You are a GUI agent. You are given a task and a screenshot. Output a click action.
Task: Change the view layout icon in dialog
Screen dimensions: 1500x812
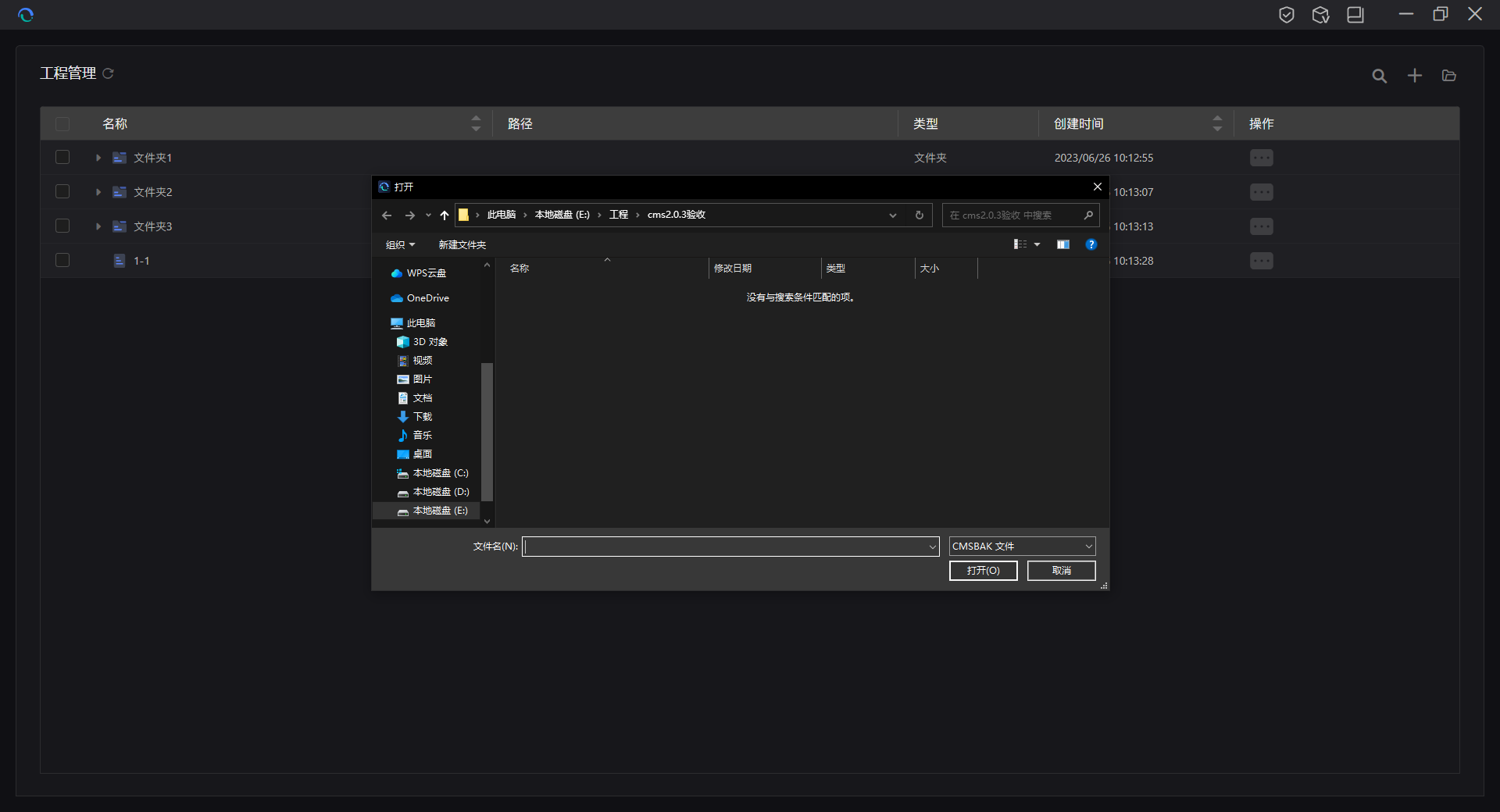tap(1020, 245)
